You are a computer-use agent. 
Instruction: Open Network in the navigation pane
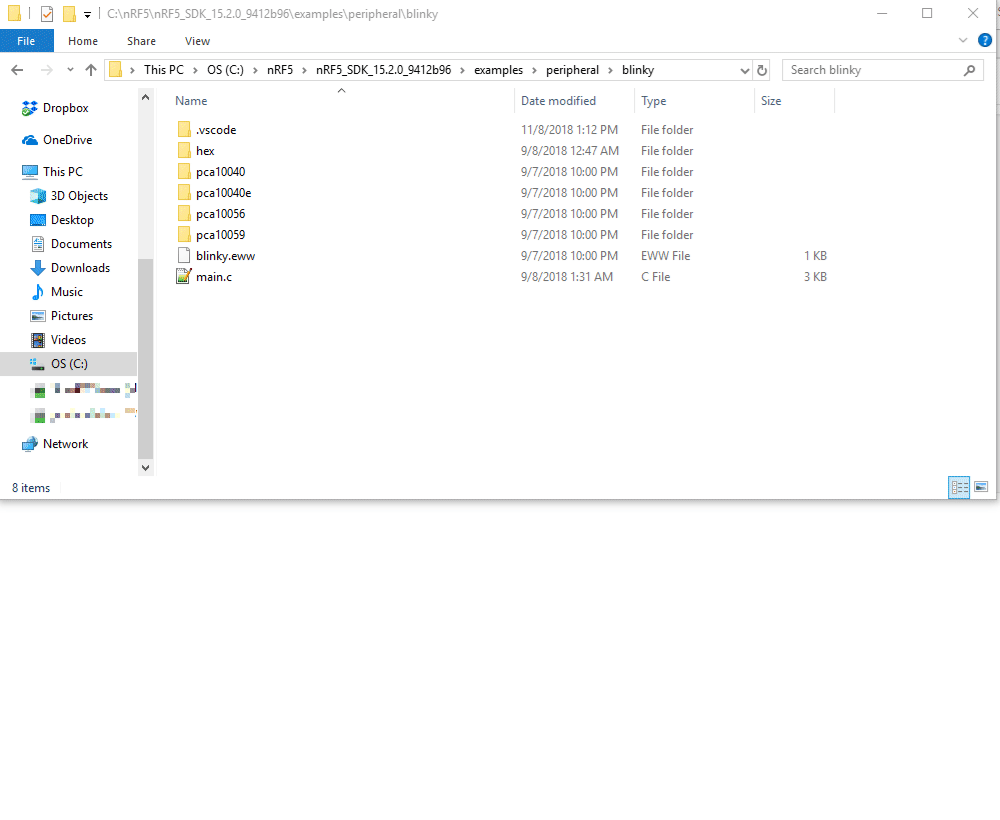55,444
